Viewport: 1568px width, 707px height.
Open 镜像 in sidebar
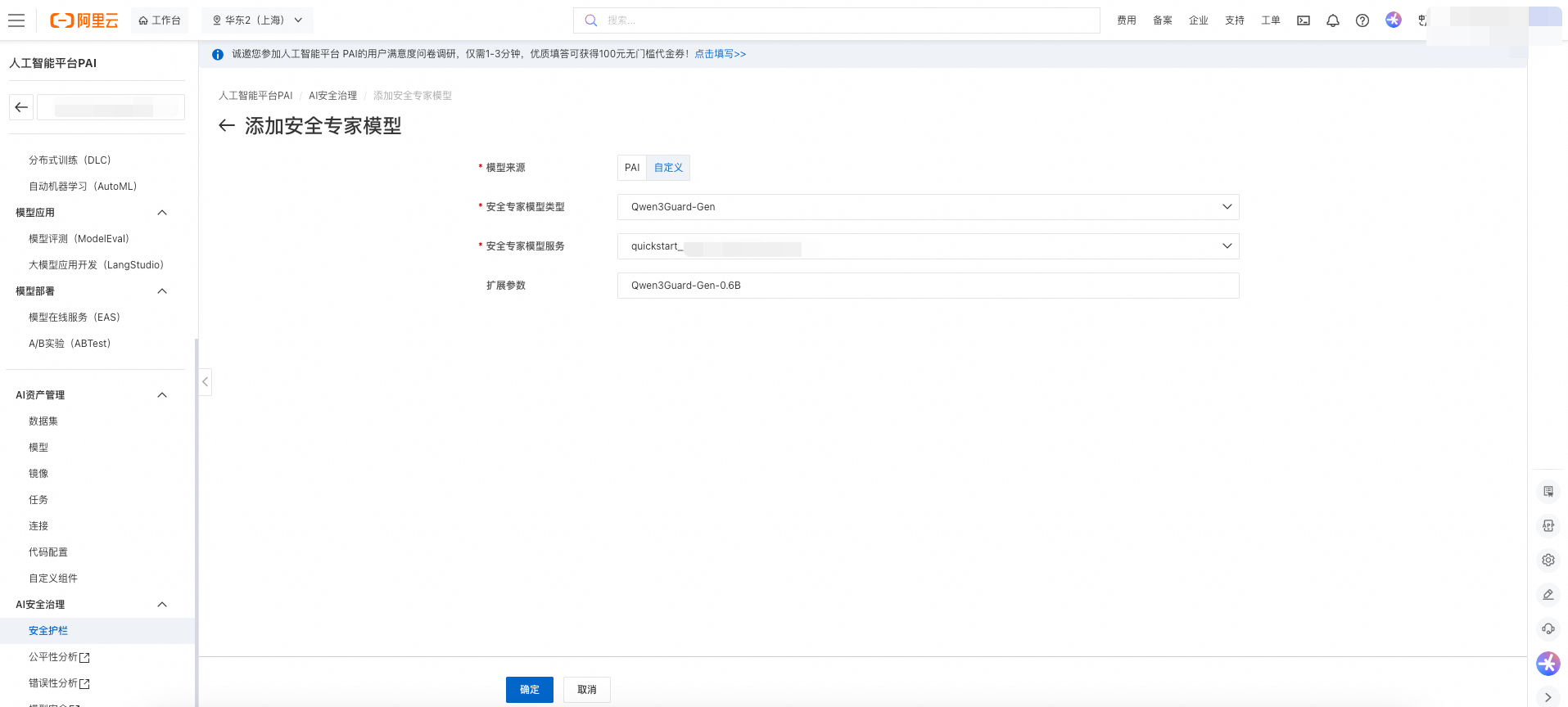[38, 474]
